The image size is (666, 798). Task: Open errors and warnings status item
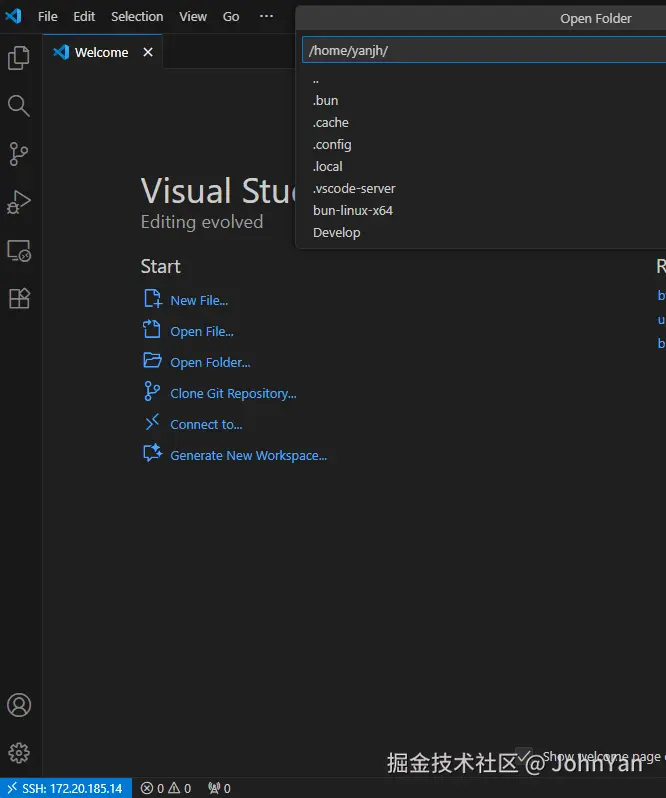coord(166,788)
